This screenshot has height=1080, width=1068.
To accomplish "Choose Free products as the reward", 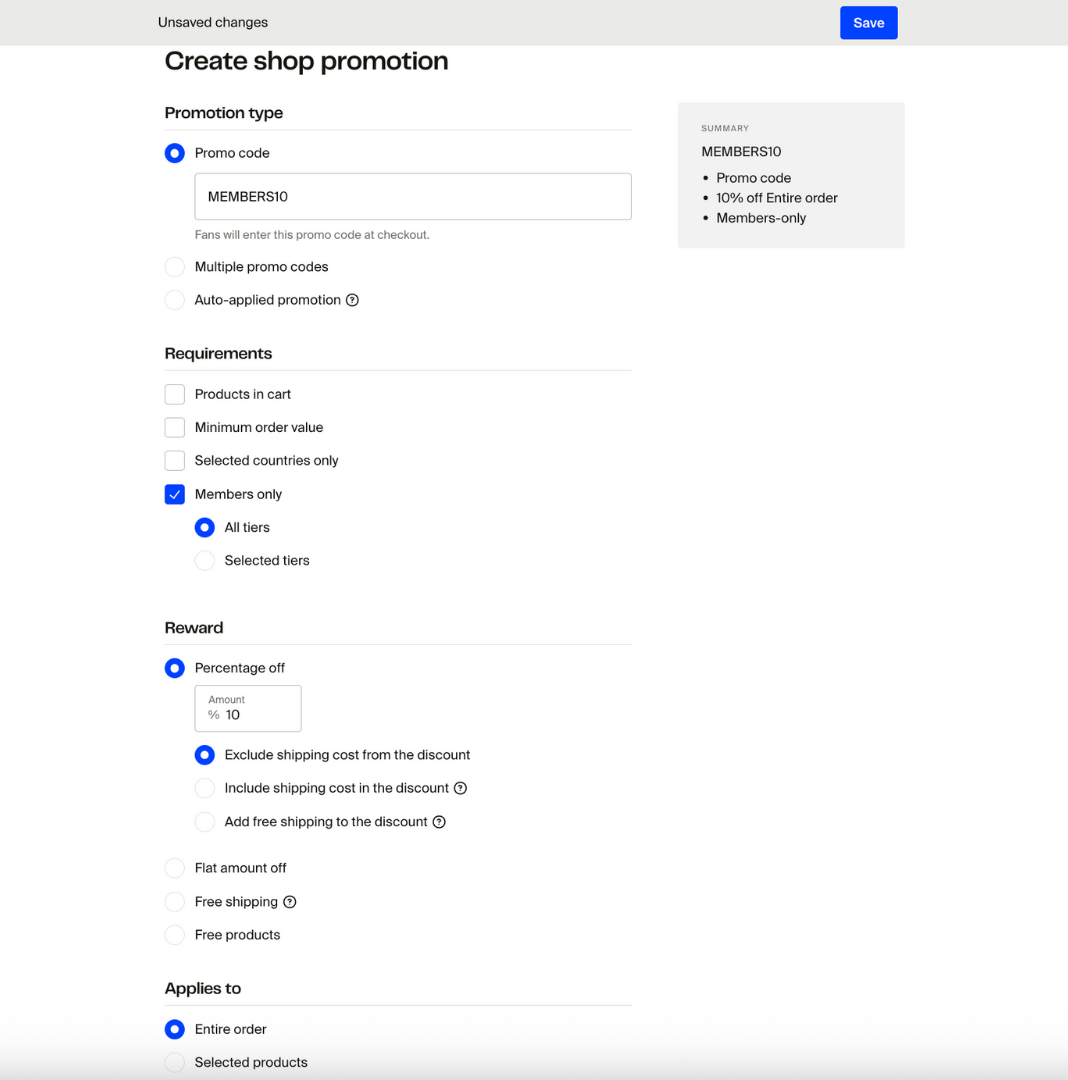I will pos(175,935).
